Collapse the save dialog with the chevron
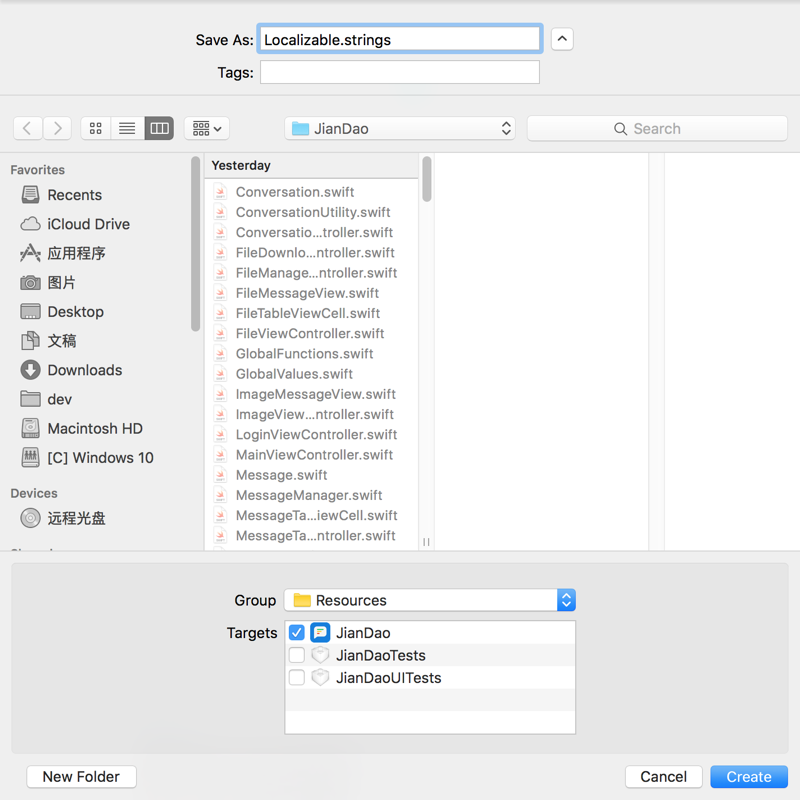The height and width of the screenshot is (800, 800). tap(562, 39)
